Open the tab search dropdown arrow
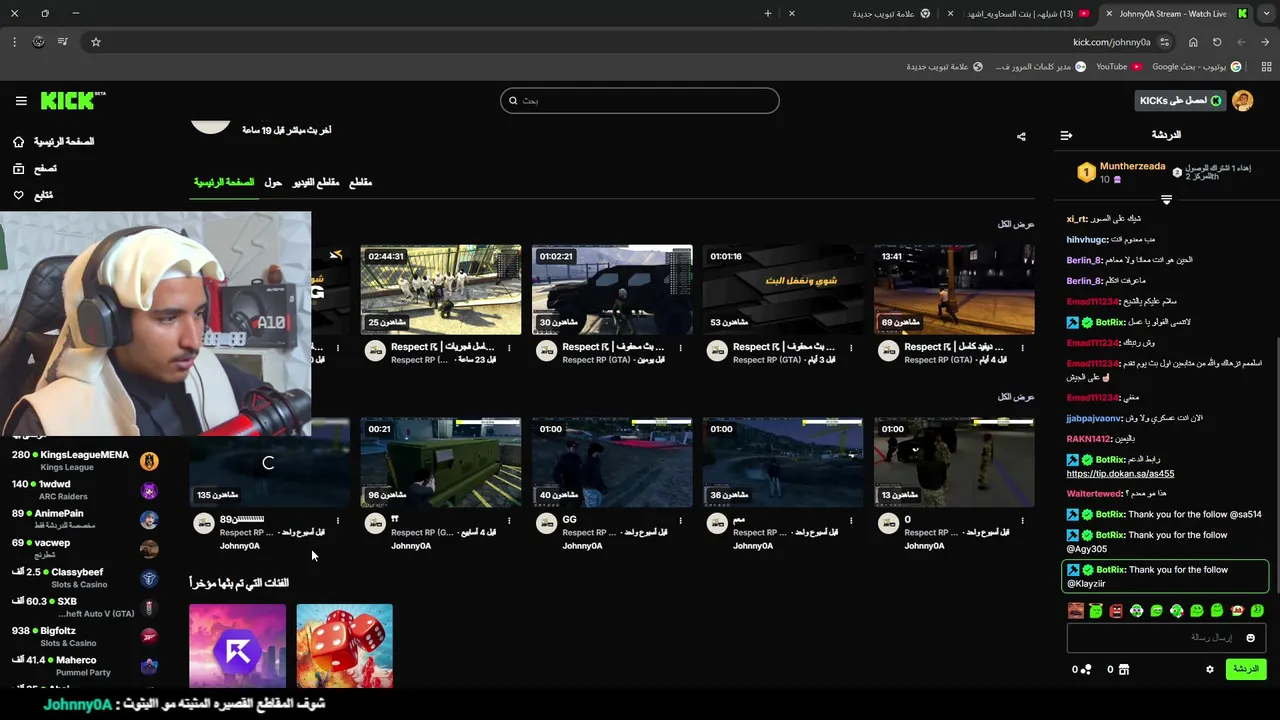Viewport: 1280px width, 720px height. click(x=1266, y=14)
